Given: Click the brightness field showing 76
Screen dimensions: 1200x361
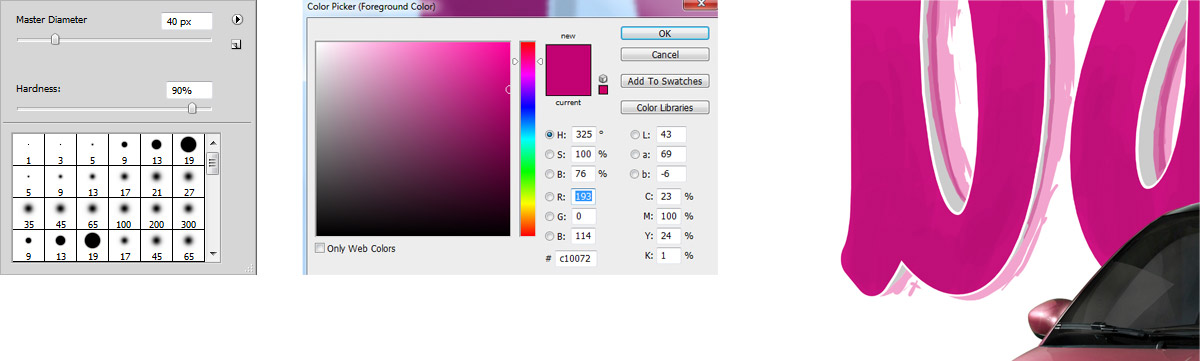Looking at the screenshot, I should pos(584,175).
